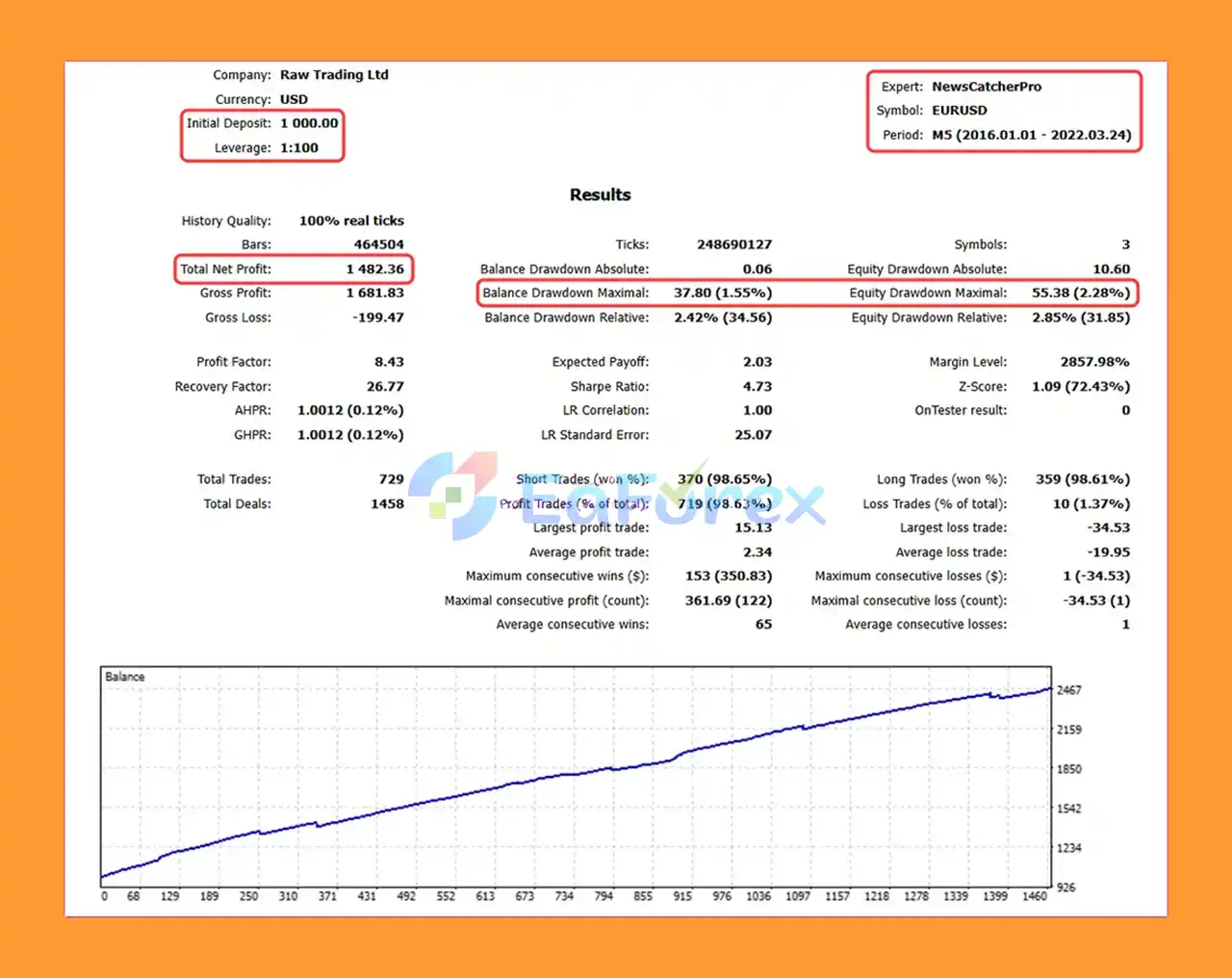Click the Balance Drawdown Maximal value
The image size is (1232, 978).
pyautogui.click(x=722, y=293)
